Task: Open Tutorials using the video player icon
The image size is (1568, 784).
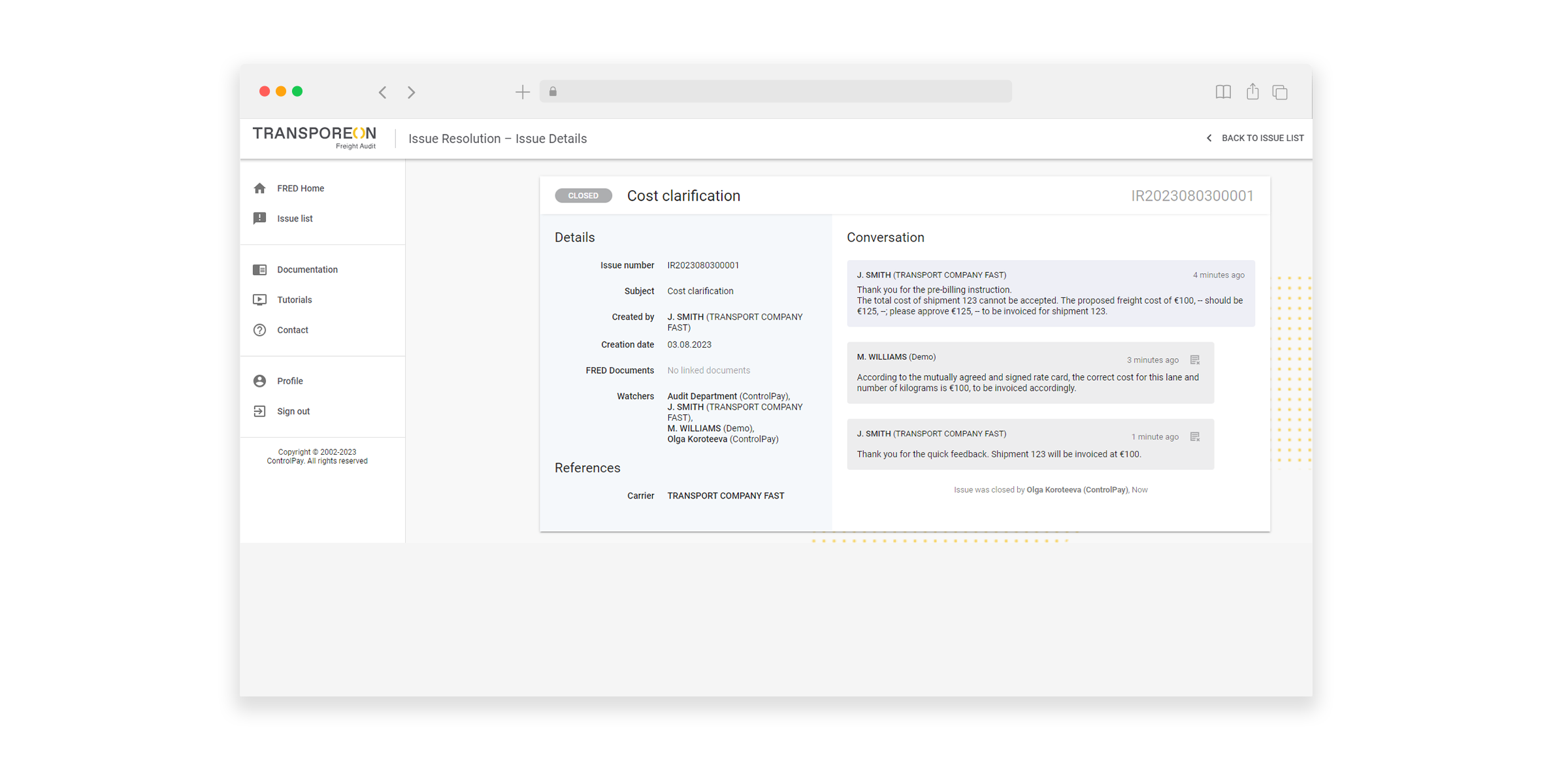Action: tap(260, 299)
